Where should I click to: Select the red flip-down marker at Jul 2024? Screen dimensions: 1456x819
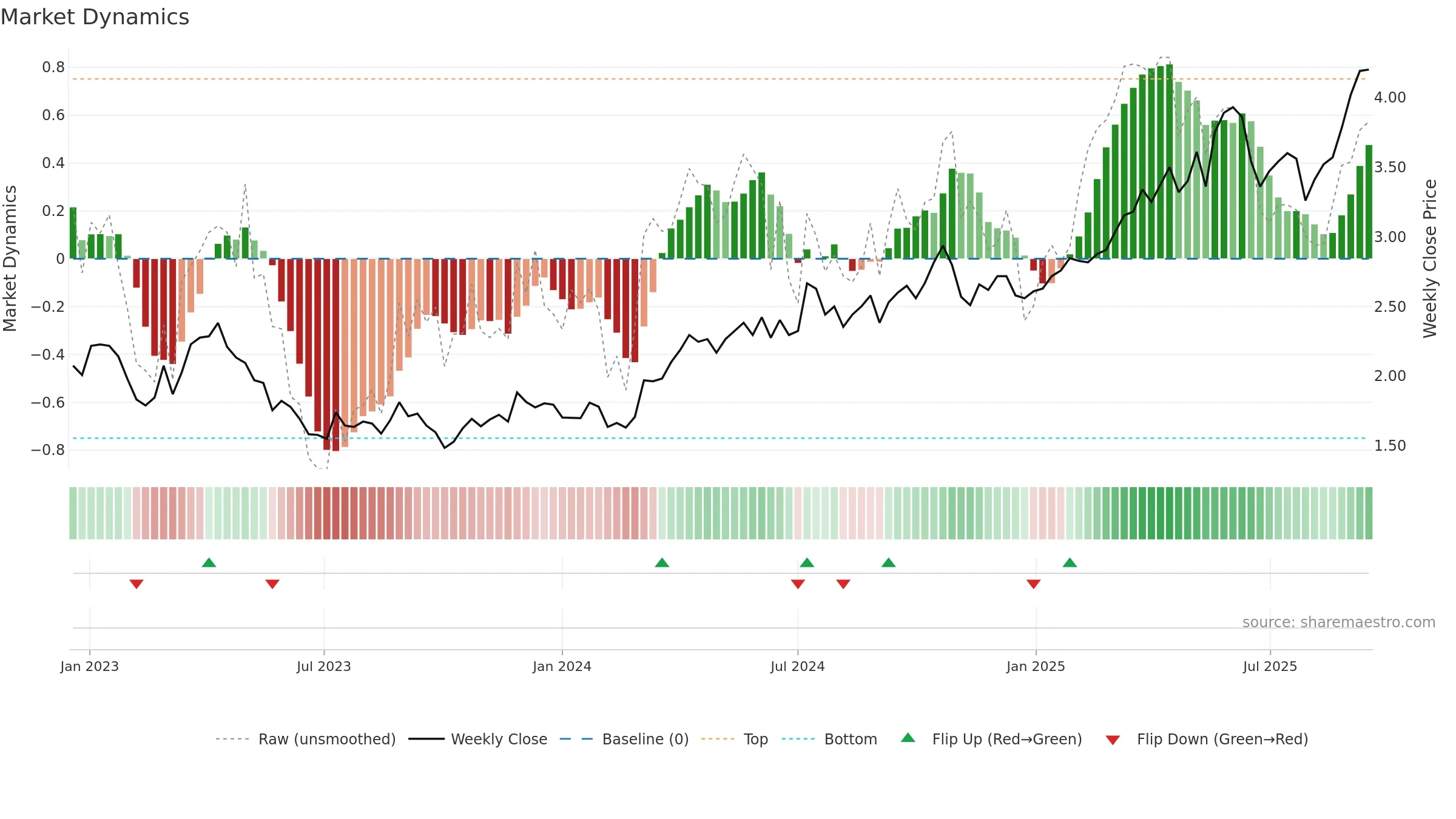pos(798,584)
